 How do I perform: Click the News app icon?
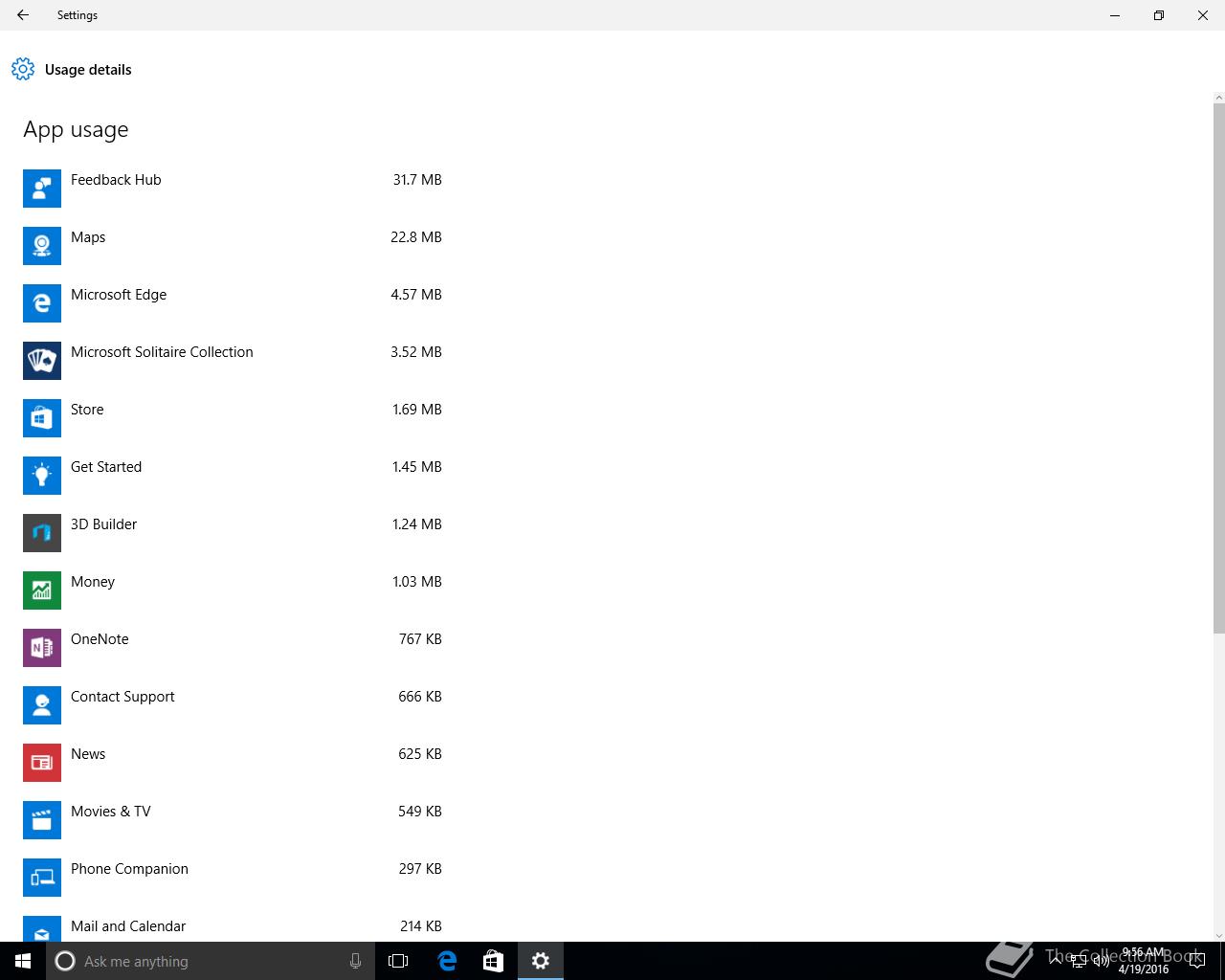42,763
